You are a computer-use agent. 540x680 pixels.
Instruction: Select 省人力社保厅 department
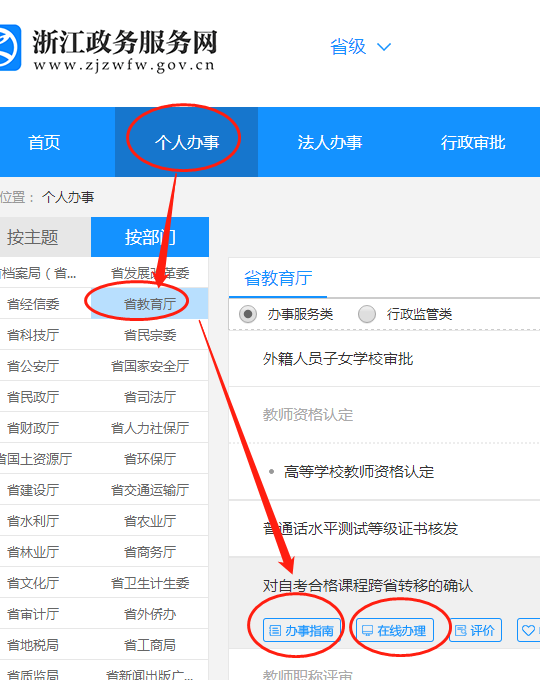(x=150, y=428)
